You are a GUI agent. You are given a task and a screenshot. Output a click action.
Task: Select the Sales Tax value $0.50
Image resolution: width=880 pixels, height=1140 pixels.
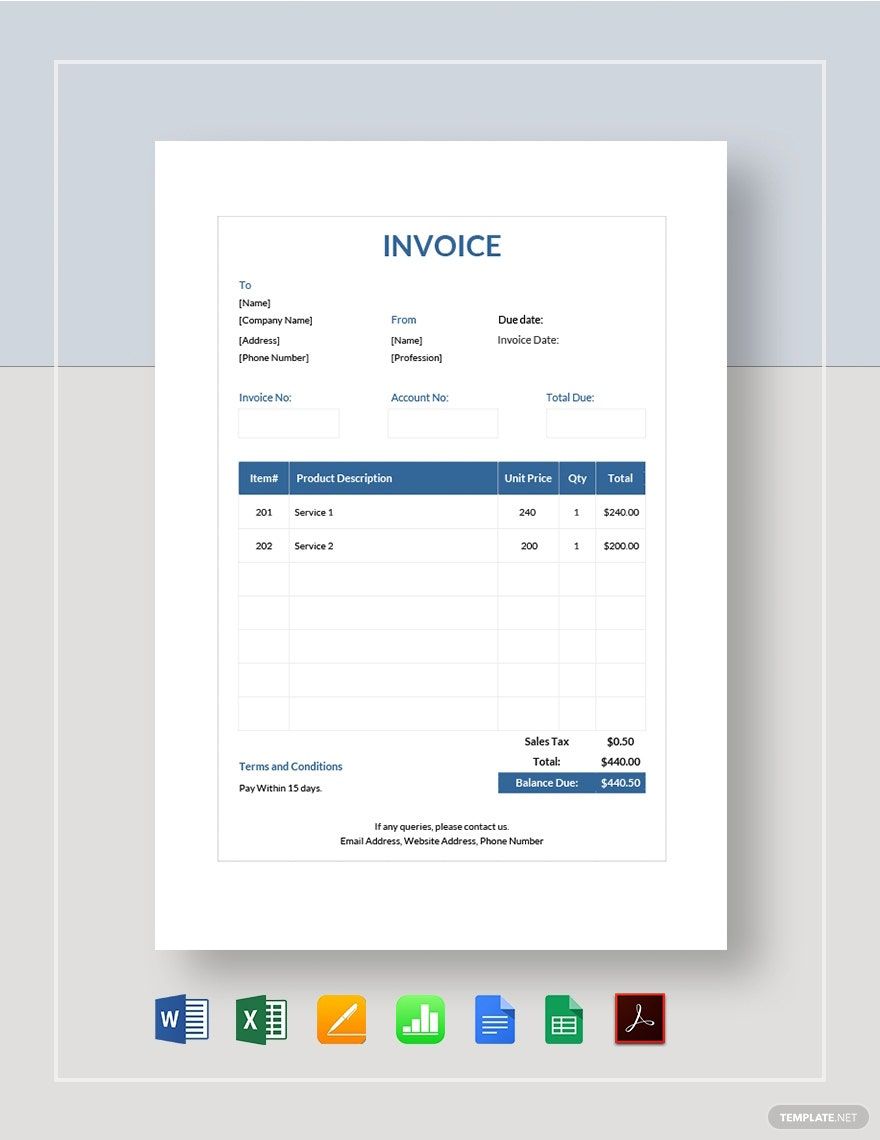(x=620, y=741)
